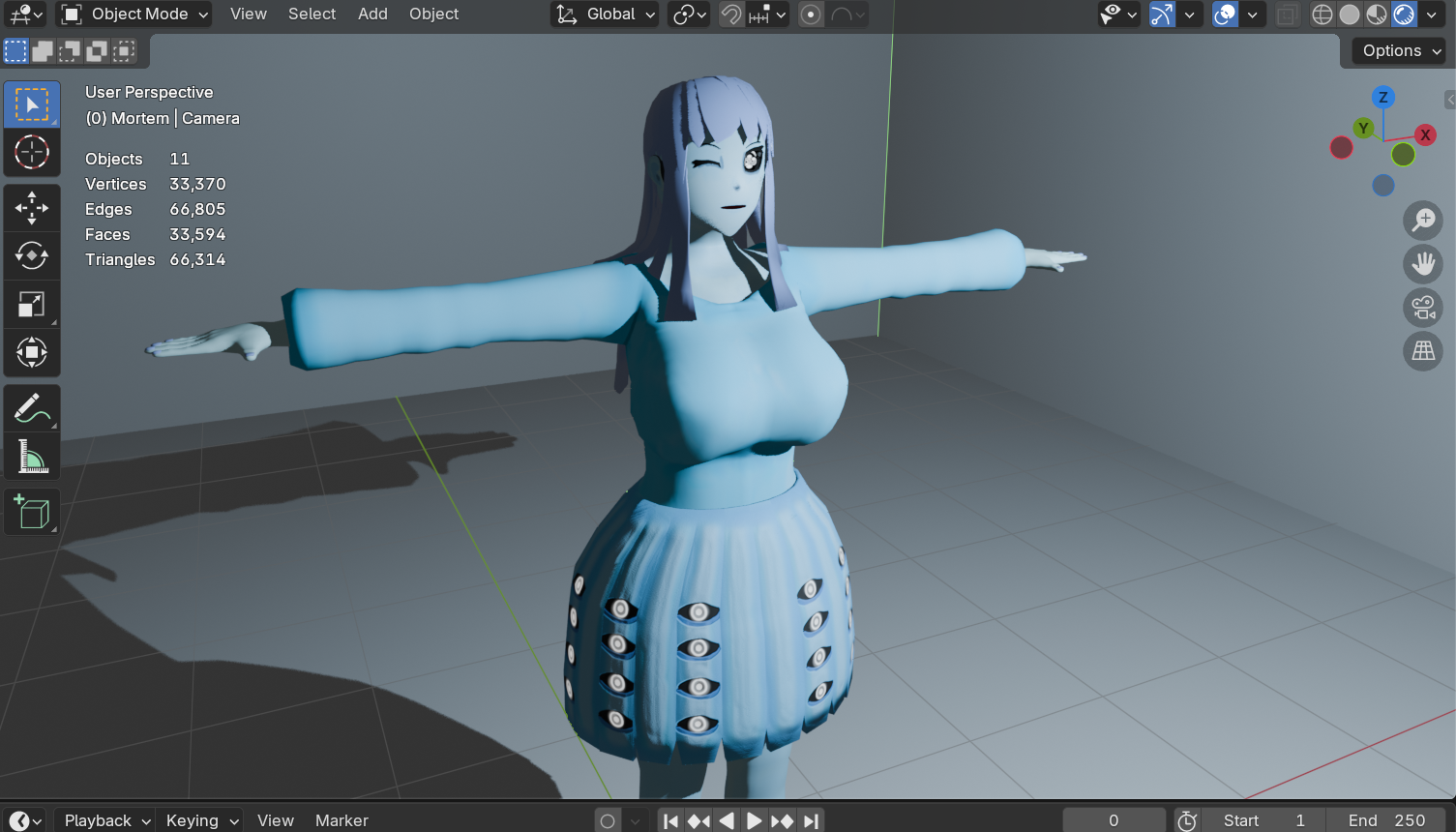The width and height of the screenshot is (1456, 832).
Task: Jump to next keyframe
Action: pyautogui.click(x=783, y=820)
